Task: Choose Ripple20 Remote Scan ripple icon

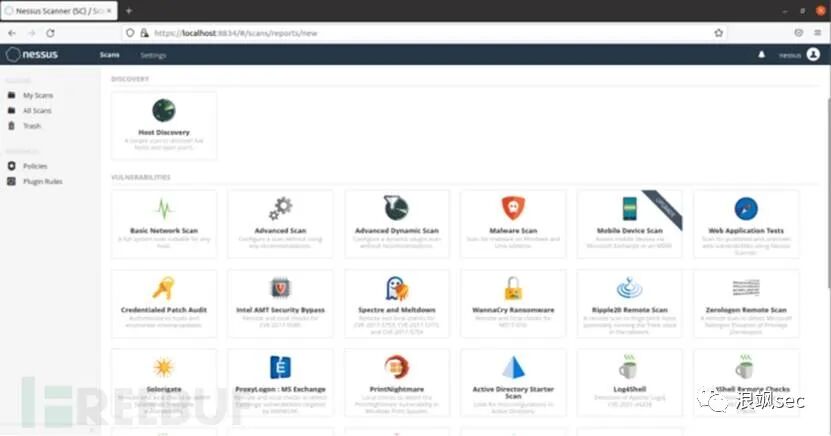Action: 630,288
